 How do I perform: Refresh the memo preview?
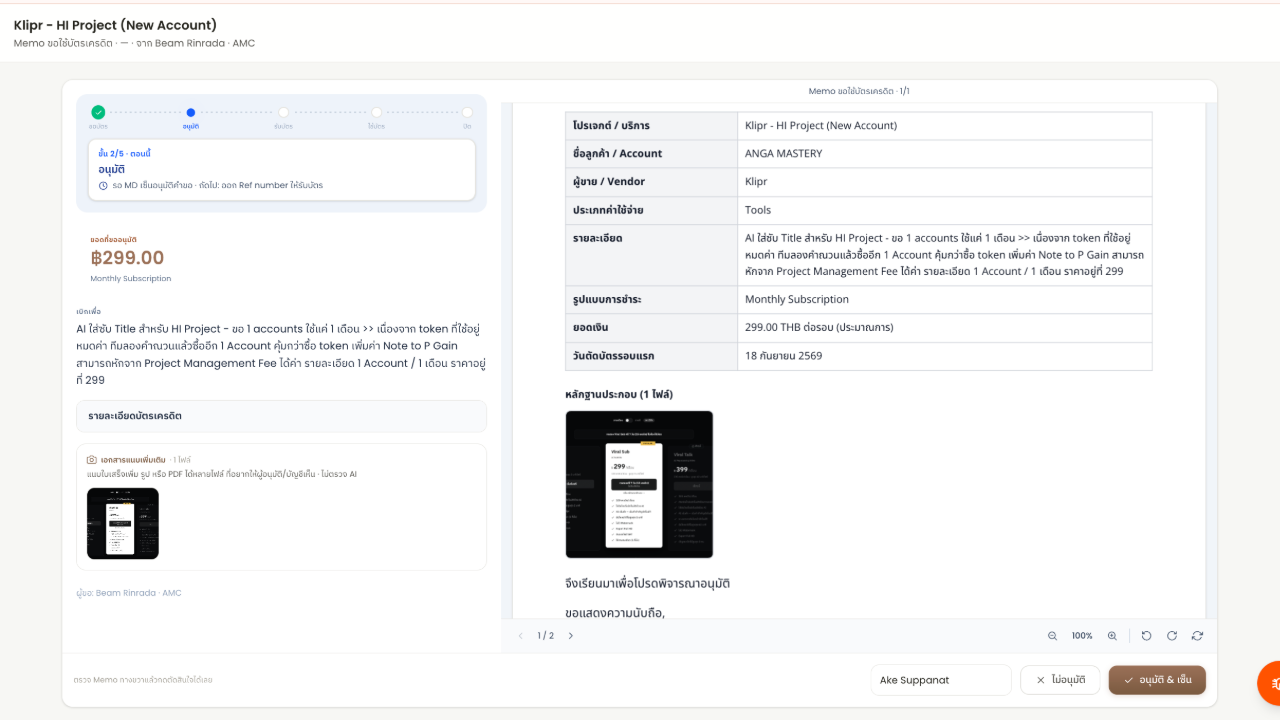coord(1197,636)
